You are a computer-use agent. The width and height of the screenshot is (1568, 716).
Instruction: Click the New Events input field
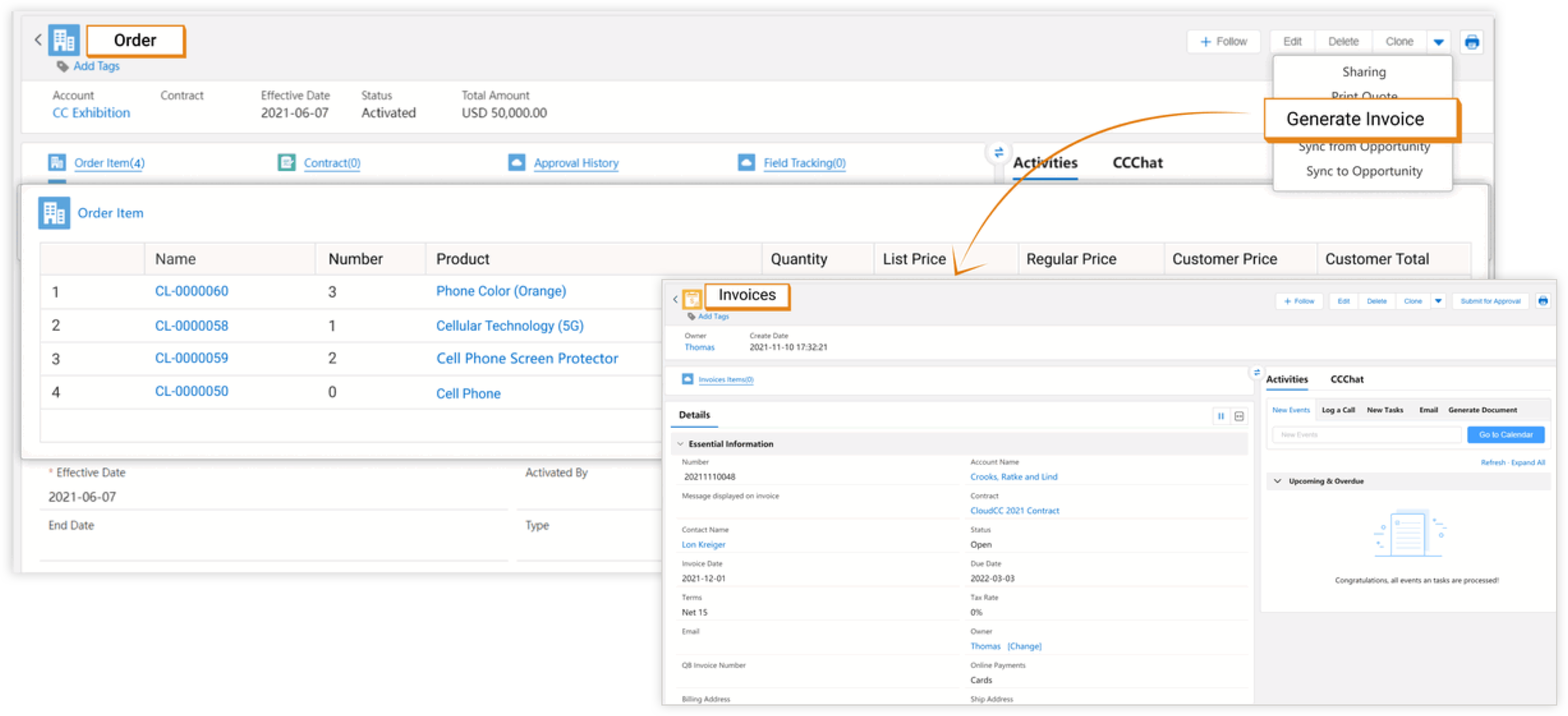coord(1366,434)
